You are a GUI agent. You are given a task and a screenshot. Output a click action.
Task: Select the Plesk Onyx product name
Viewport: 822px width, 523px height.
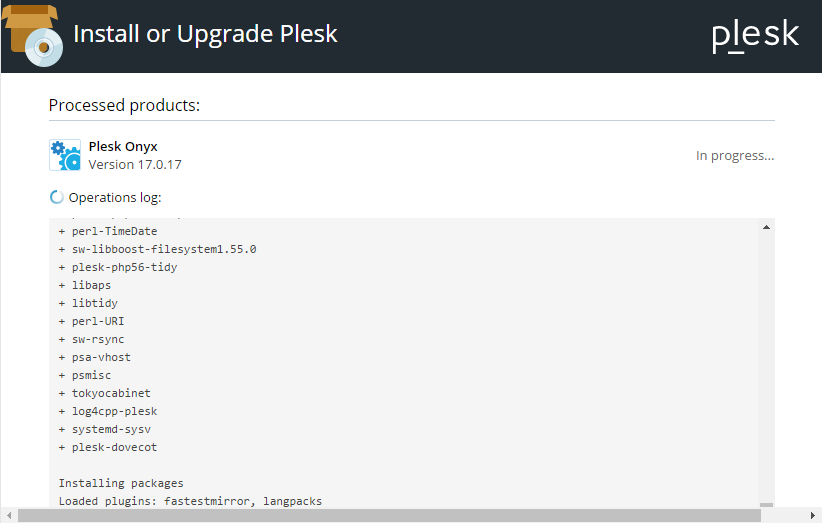pyautogui.click(x=123, y=146)
